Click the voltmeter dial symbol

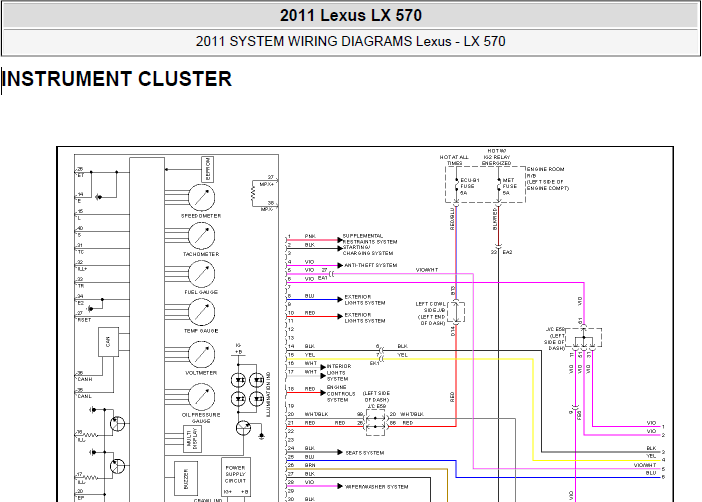pos(201,354)
